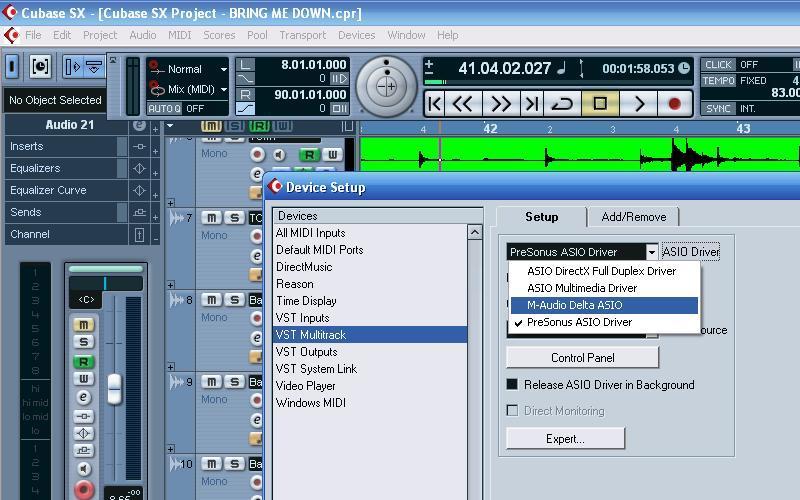This screenshot has width=800, height=500.
Task: Click the global Solo [S] button
Action: click(235, 126)
